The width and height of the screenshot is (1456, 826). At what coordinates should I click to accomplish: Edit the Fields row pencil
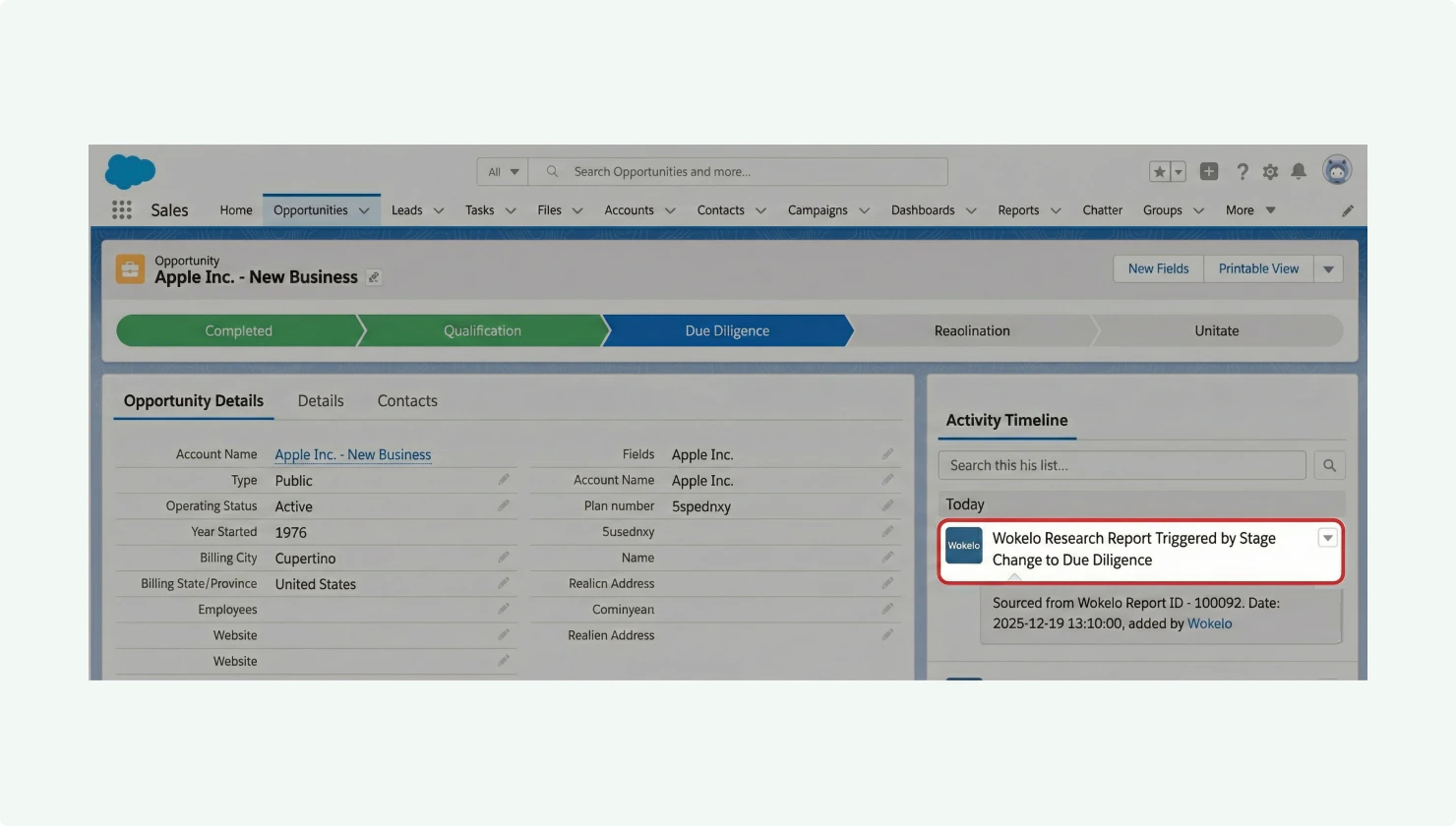click(887, 454)
